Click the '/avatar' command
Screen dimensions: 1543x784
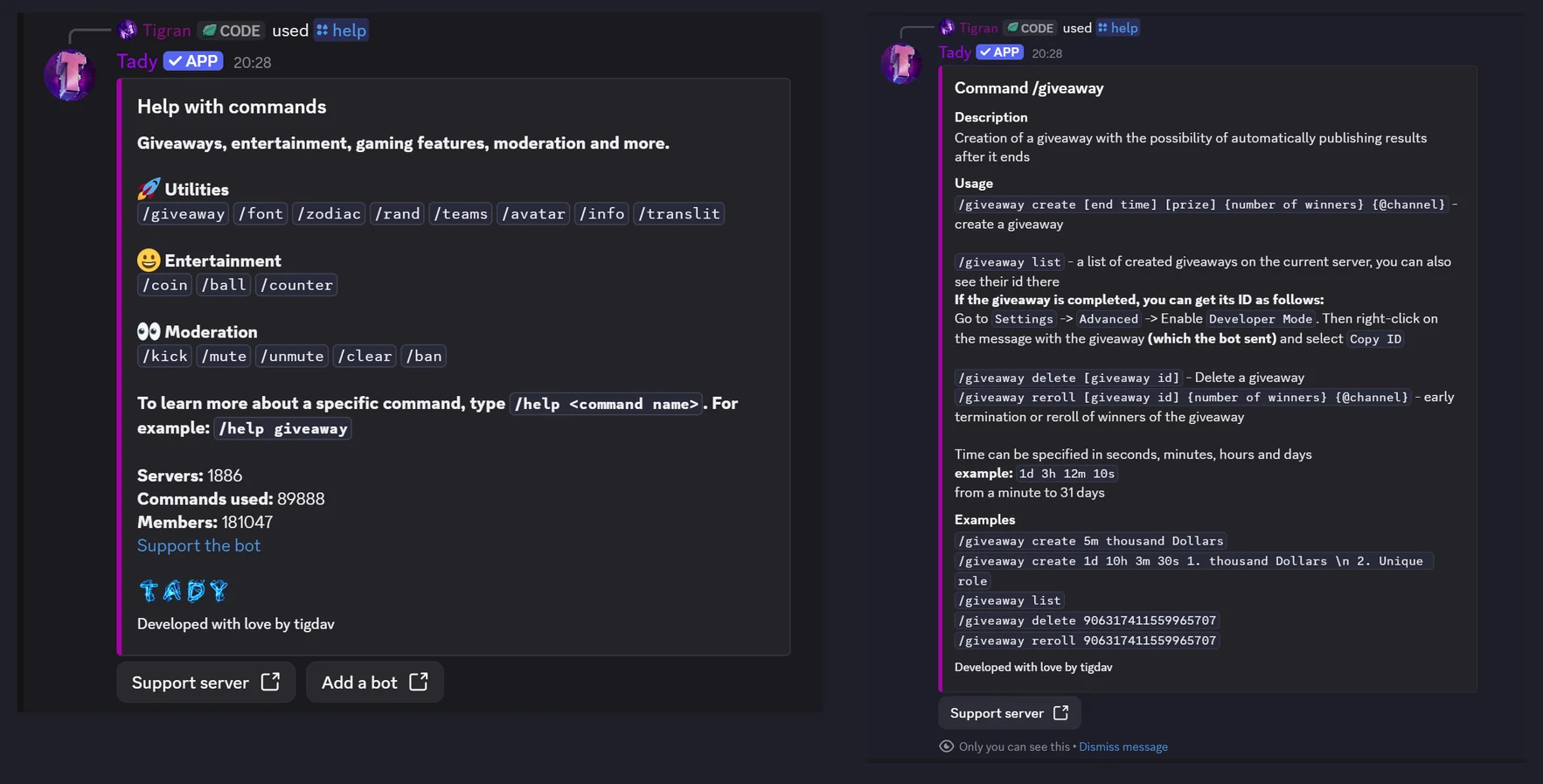(x=533, y=213)
